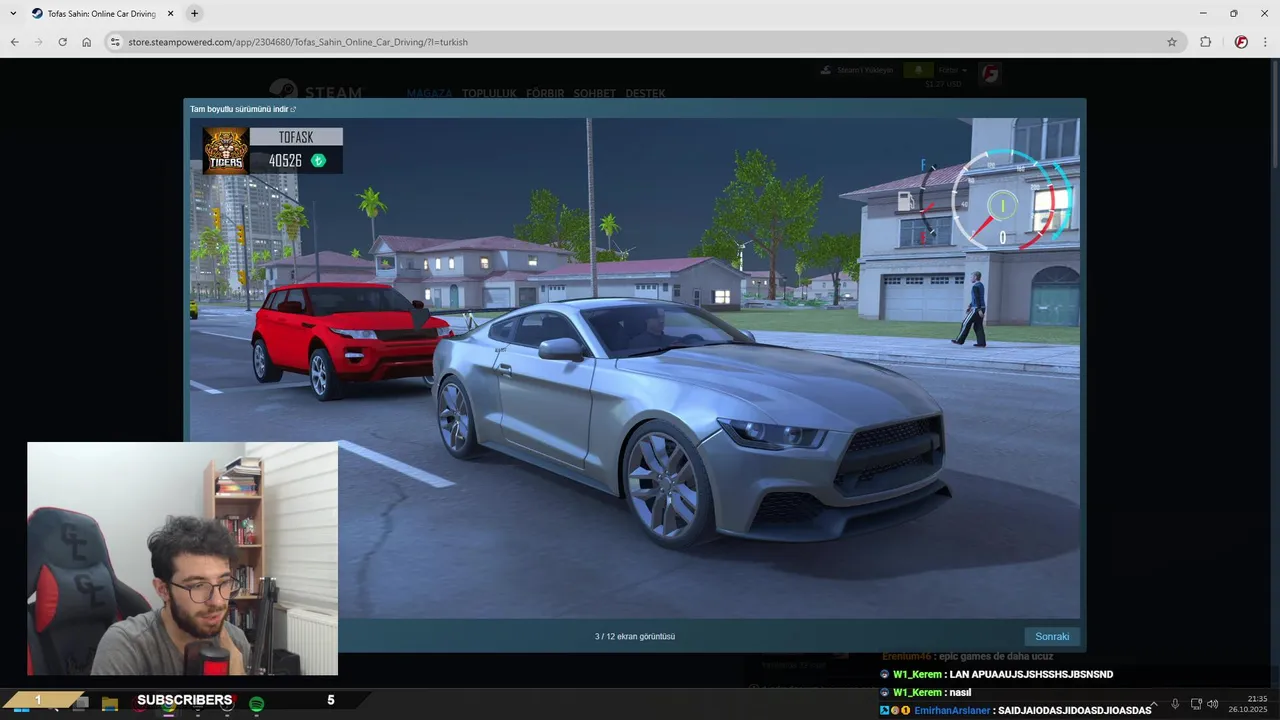1280x720 pixels.
Task: Close the Tofas Sahin browser tab
Action: [x=170, y=14]
